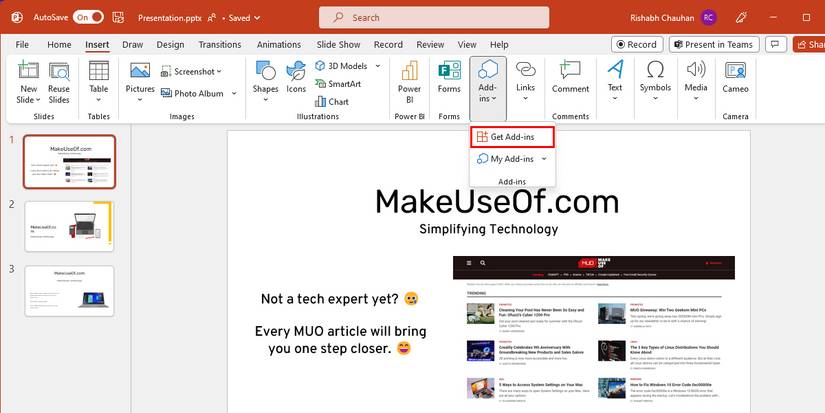Screen dimensions: 825x413
Task: Expand the New Slide dropdown arrow
Action: 38,100
